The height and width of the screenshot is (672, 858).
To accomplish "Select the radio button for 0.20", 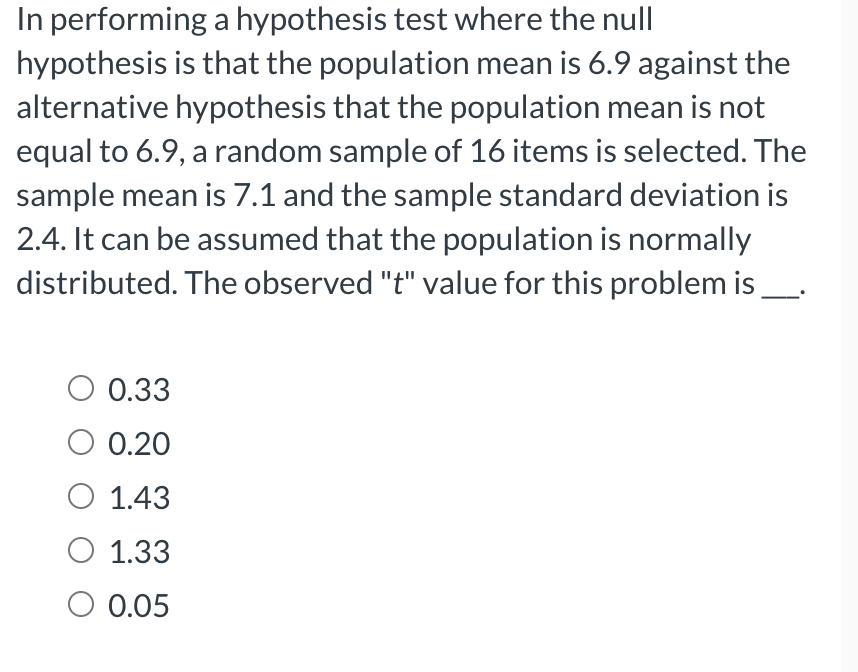I will click(81, 443).
